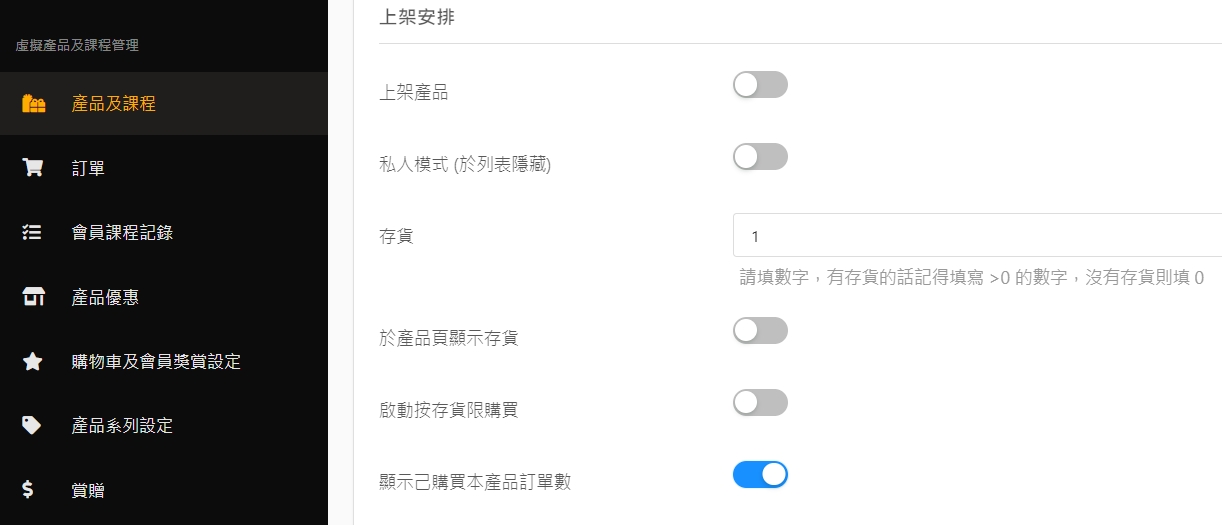This screenshot has width=1222, height=525.
Task: Click the 產品及課程 boxes icon in sidebar
Action: 33,104
